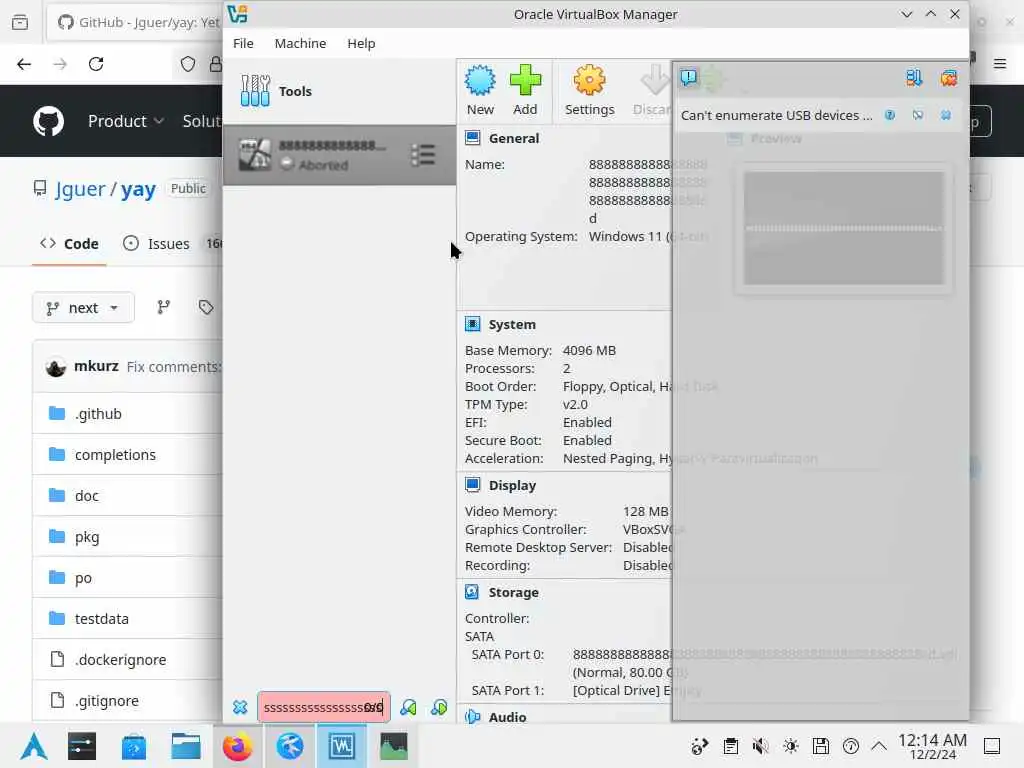Screen dimensions: 1024x768
Task: Open the po folder
Action: click(x=83, y=578)
